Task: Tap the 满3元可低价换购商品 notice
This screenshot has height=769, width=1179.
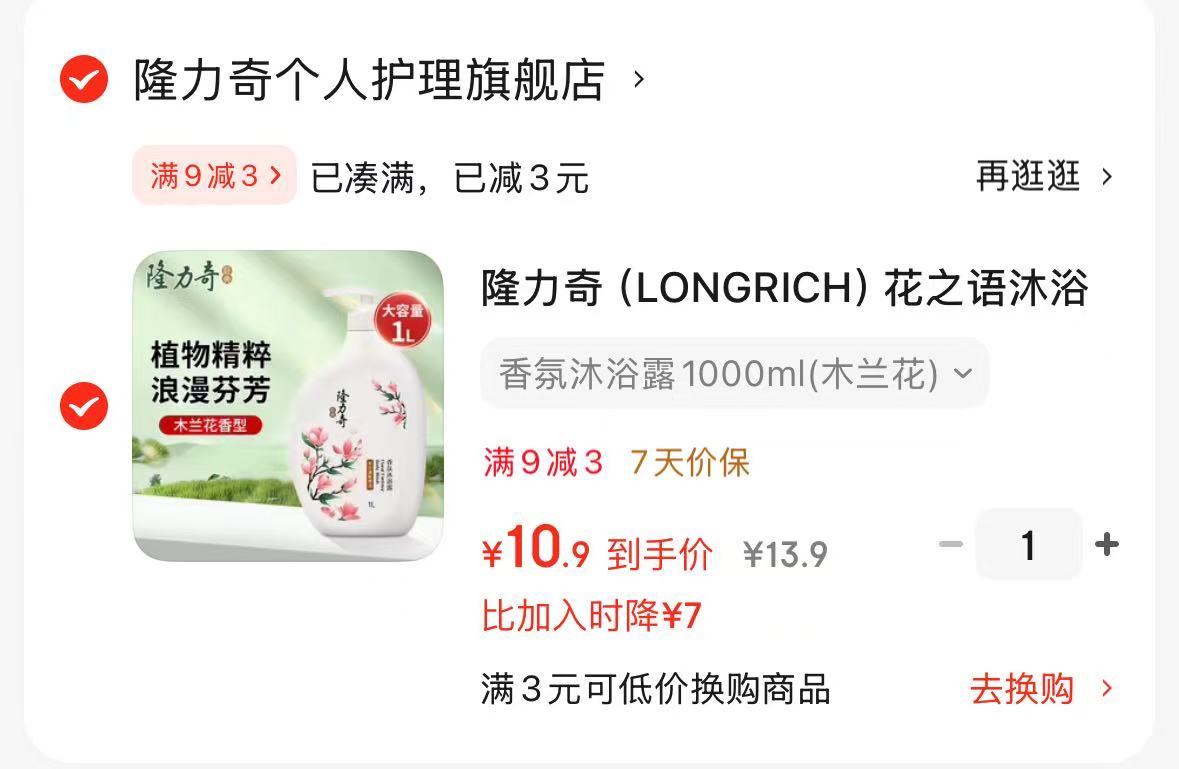Action: [656, 689]
